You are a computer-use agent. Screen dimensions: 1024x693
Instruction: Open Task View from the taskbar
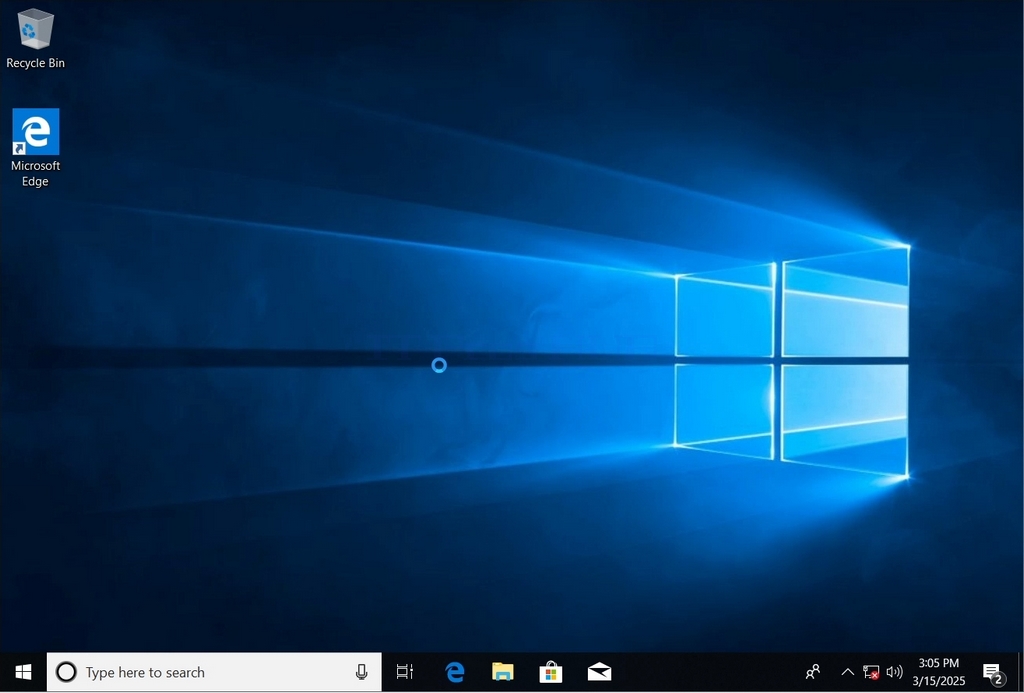click(405, 672)
